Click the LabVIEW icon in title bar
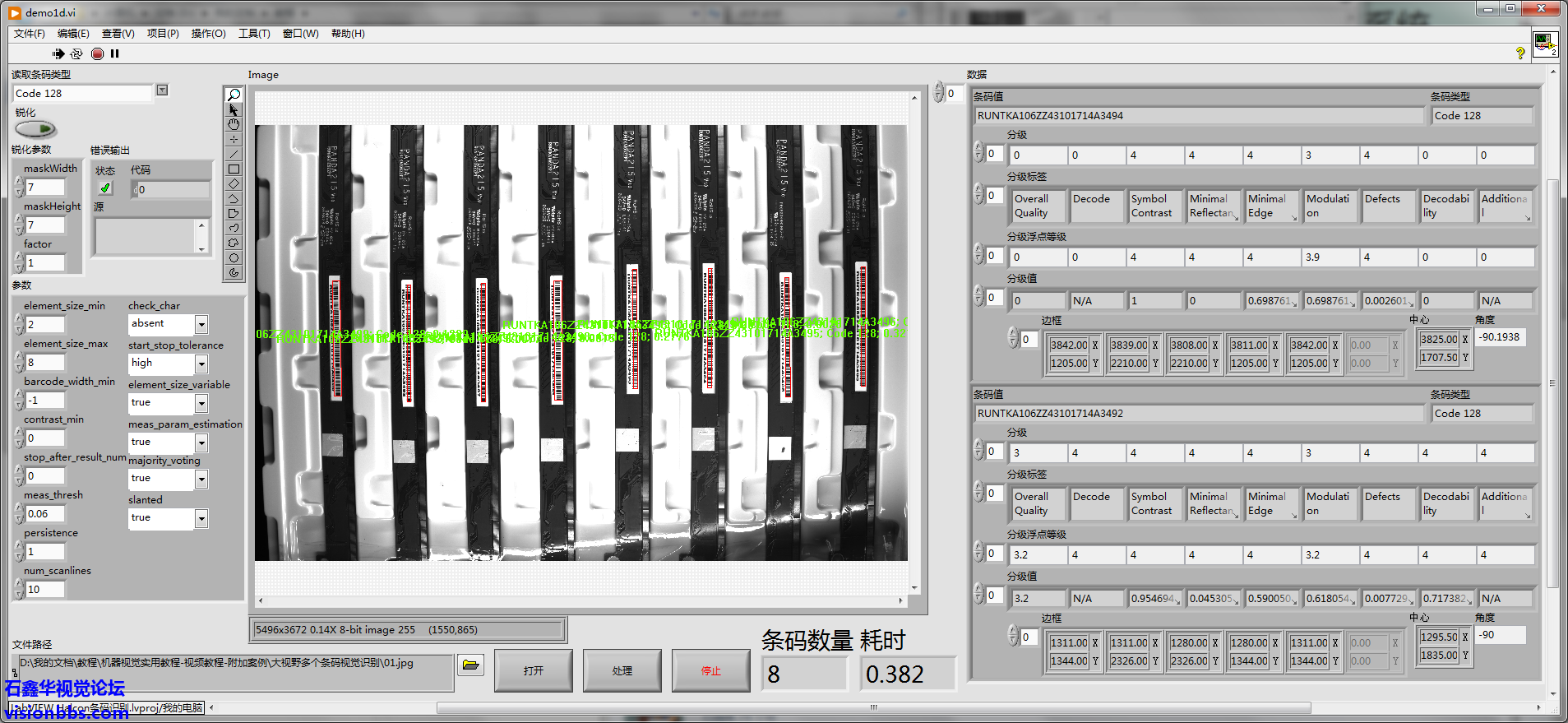The height and width of the screenshot is (723, 1568). 15,12
